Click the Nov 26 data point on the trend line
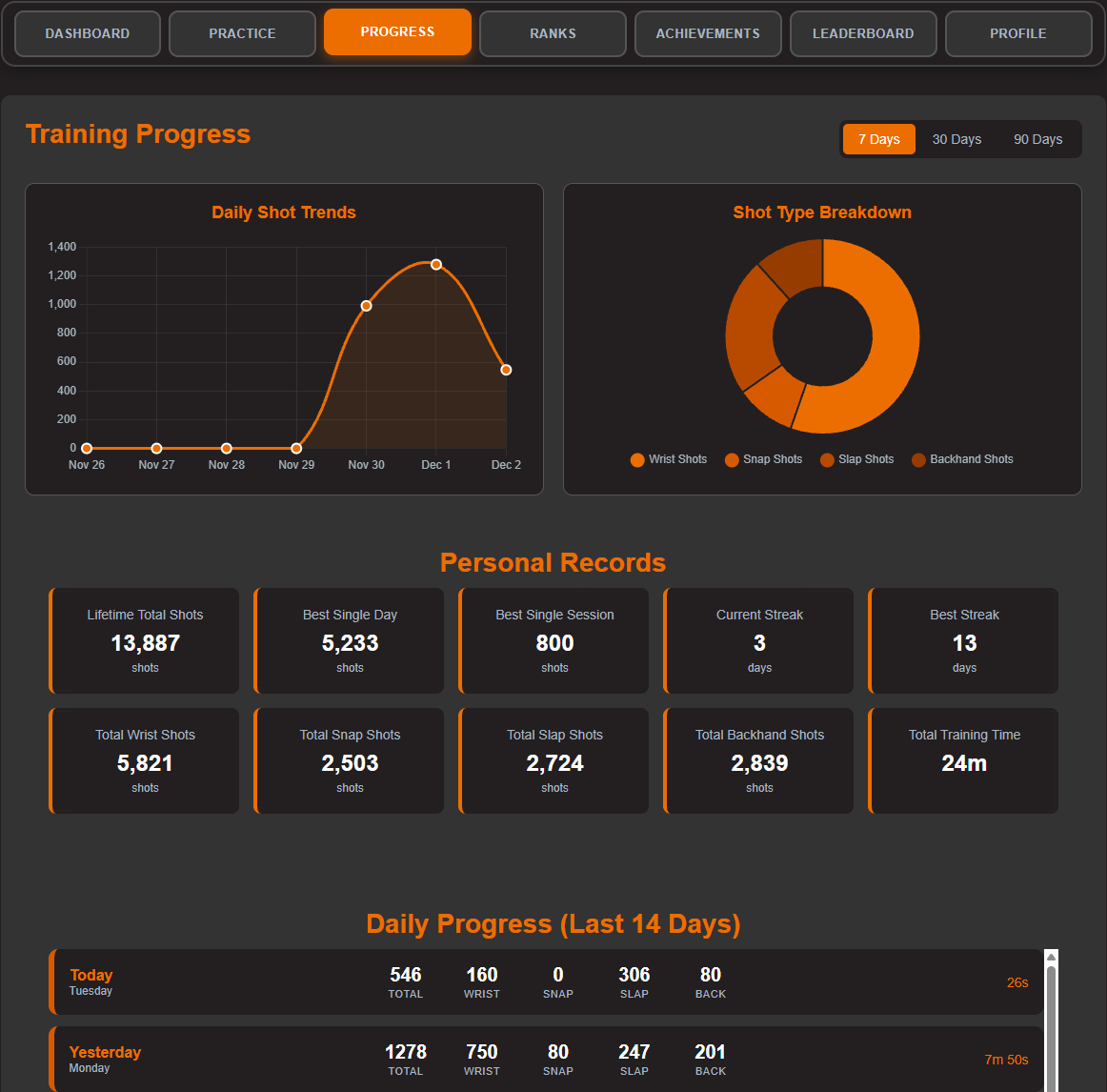Image resolution: width=1107 pixels, height=1092 pixels. (87, 448)
